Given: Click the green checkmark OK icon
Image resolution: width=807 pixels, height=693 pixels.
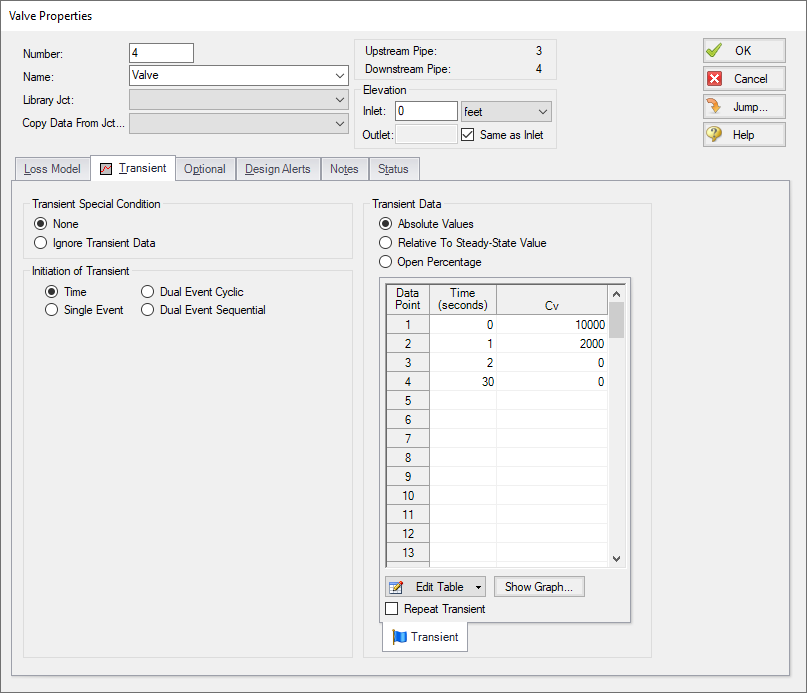Looking at the screenshot, I should point(716,50).
